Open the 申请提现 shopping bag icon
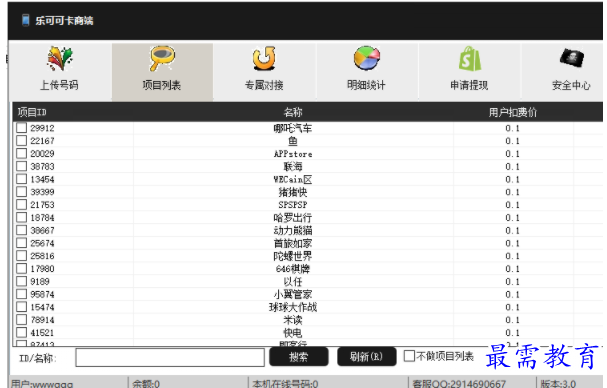 click(470, 59)
